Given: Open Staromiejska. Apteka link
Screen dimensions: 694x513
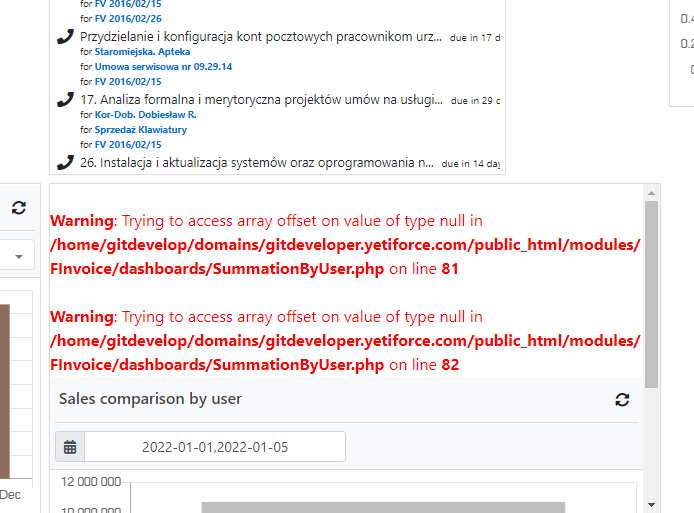Looking at the screenshot, I should pos(143,52).
